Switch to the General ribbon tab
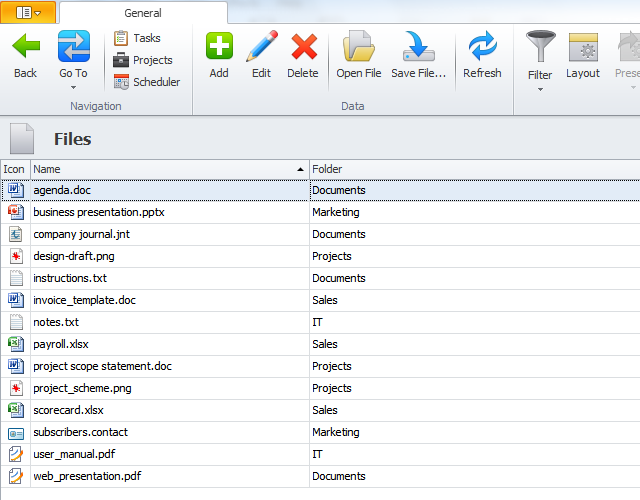 point(143,13)
